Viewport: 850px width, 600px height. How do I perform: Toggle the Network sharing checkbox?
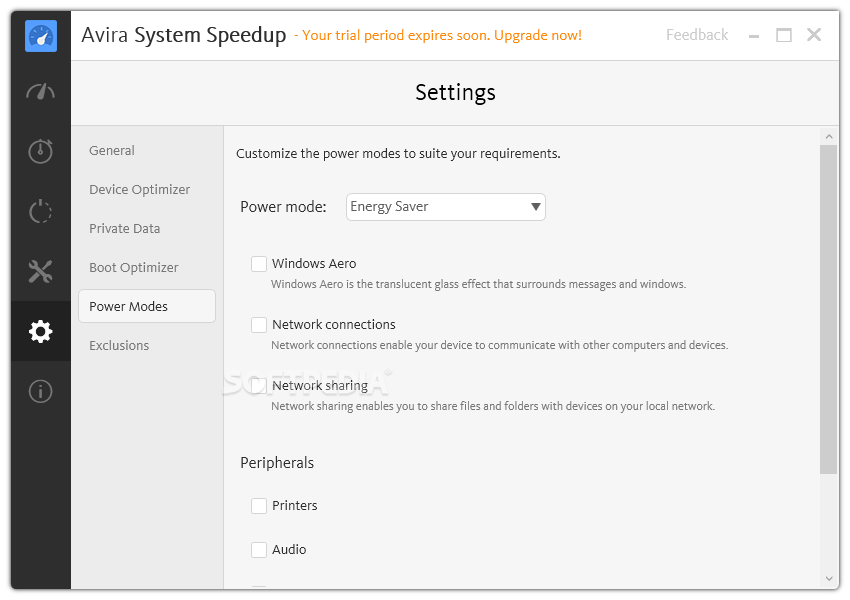(259, 385)
